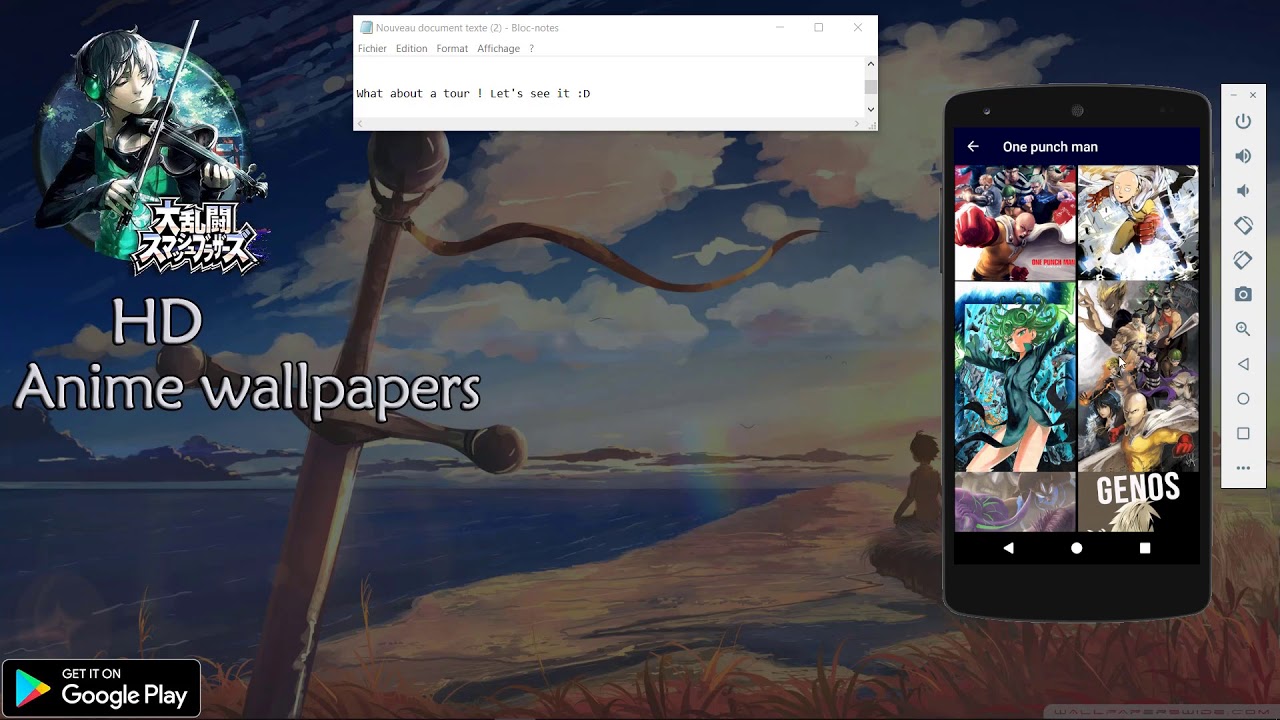Click the Notepad vertical scrollbar thumb
The width and height of the screenshot is (1280, 720).
click(871, 87)
